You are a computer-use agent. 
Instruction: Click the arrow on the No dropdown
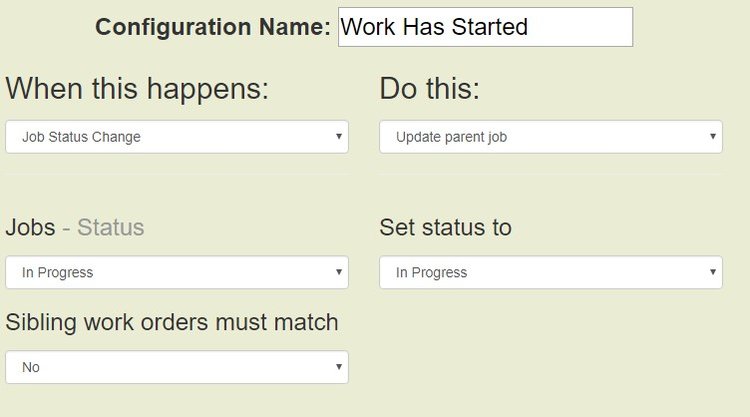pyautogui.click(x=339, y=367)
